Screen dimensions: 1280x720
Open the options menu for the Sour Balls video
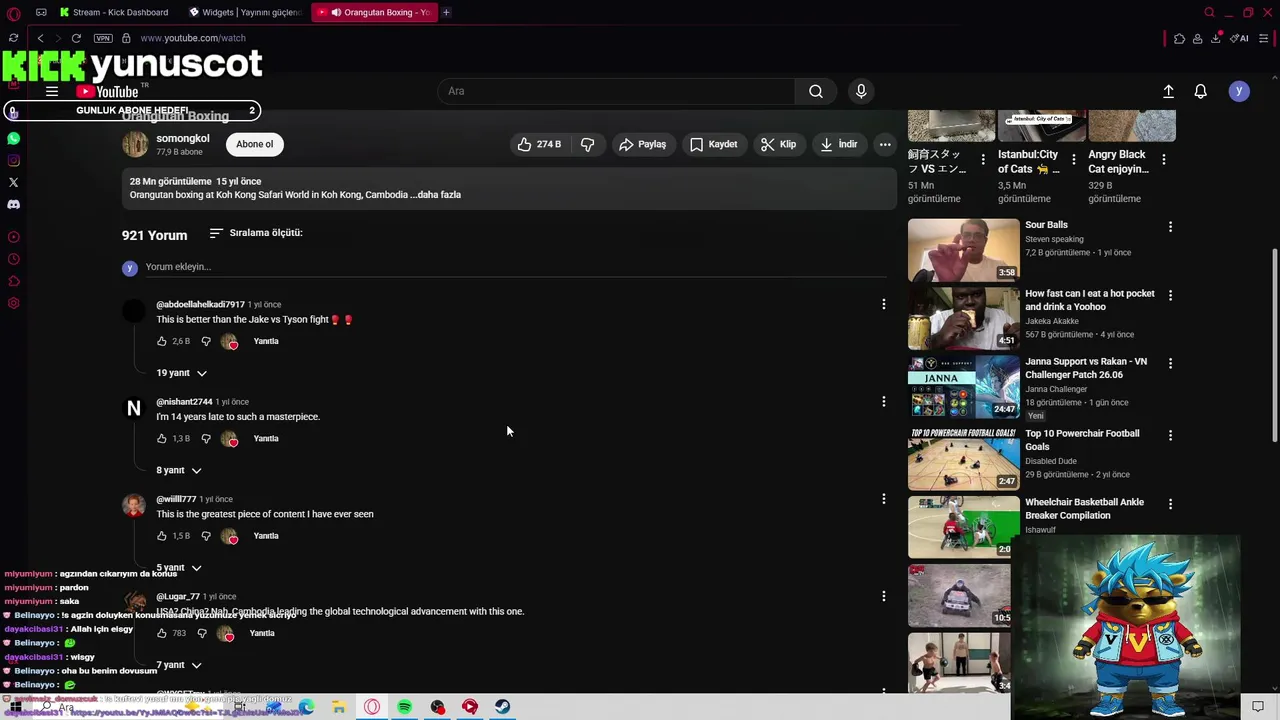[1170, 227]
